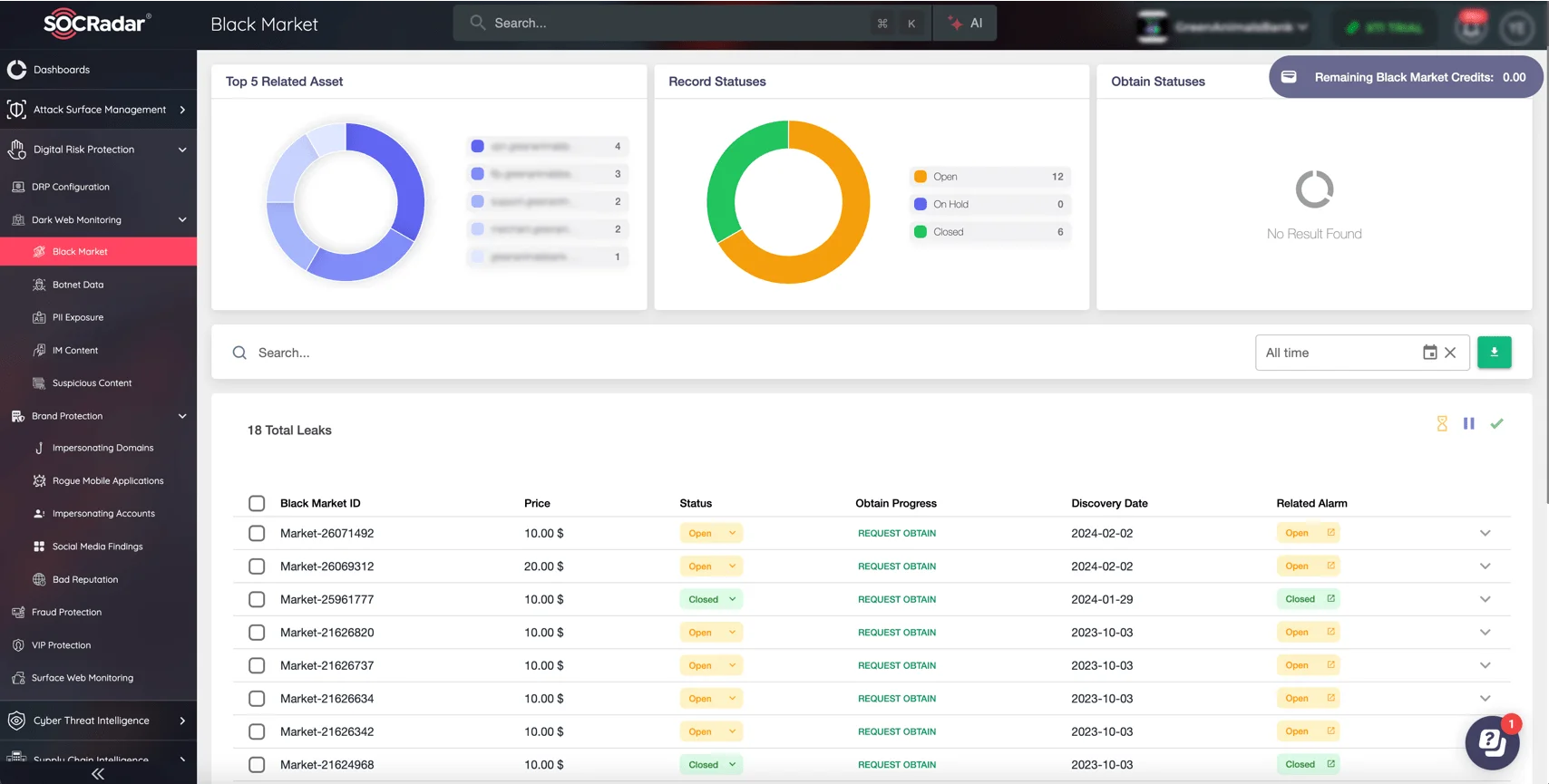Toggle the select-all checkbox in table header
The width and height of the screenshot is (1549, 784).
(257, 503)
